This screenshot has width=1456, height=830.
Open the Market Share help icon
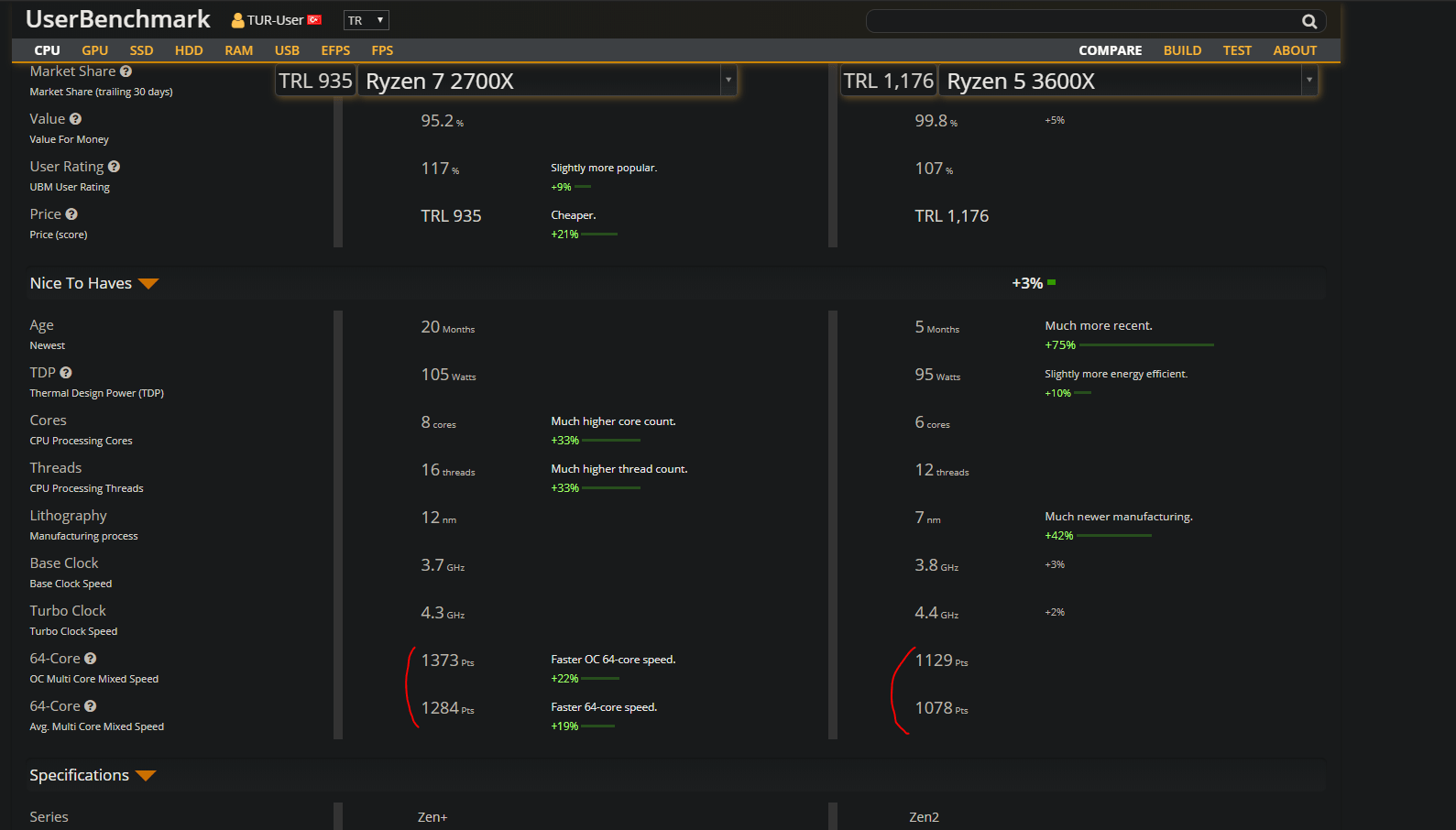(x=126, y=71)
